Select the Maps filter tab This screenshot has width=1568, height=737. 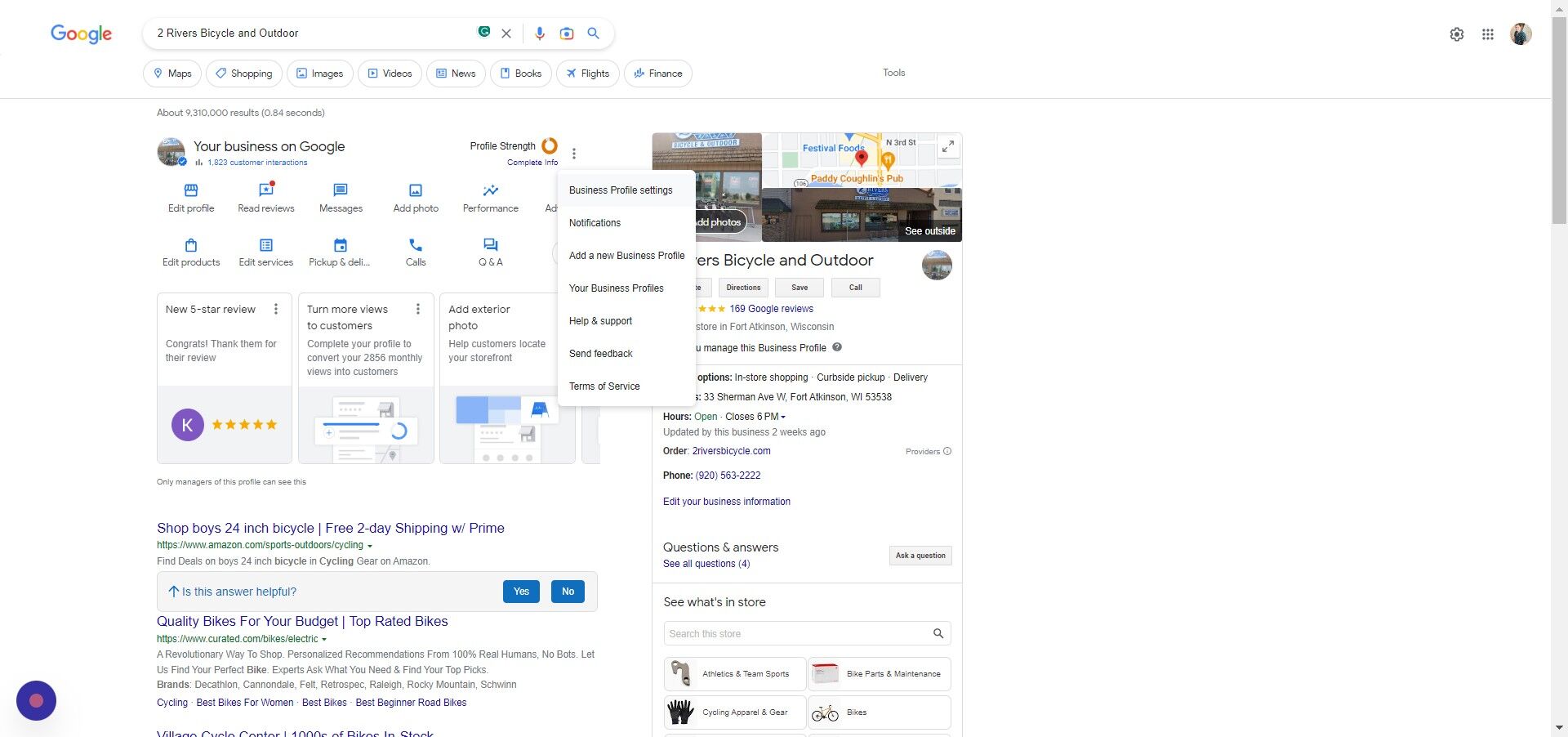click(172, 74)
